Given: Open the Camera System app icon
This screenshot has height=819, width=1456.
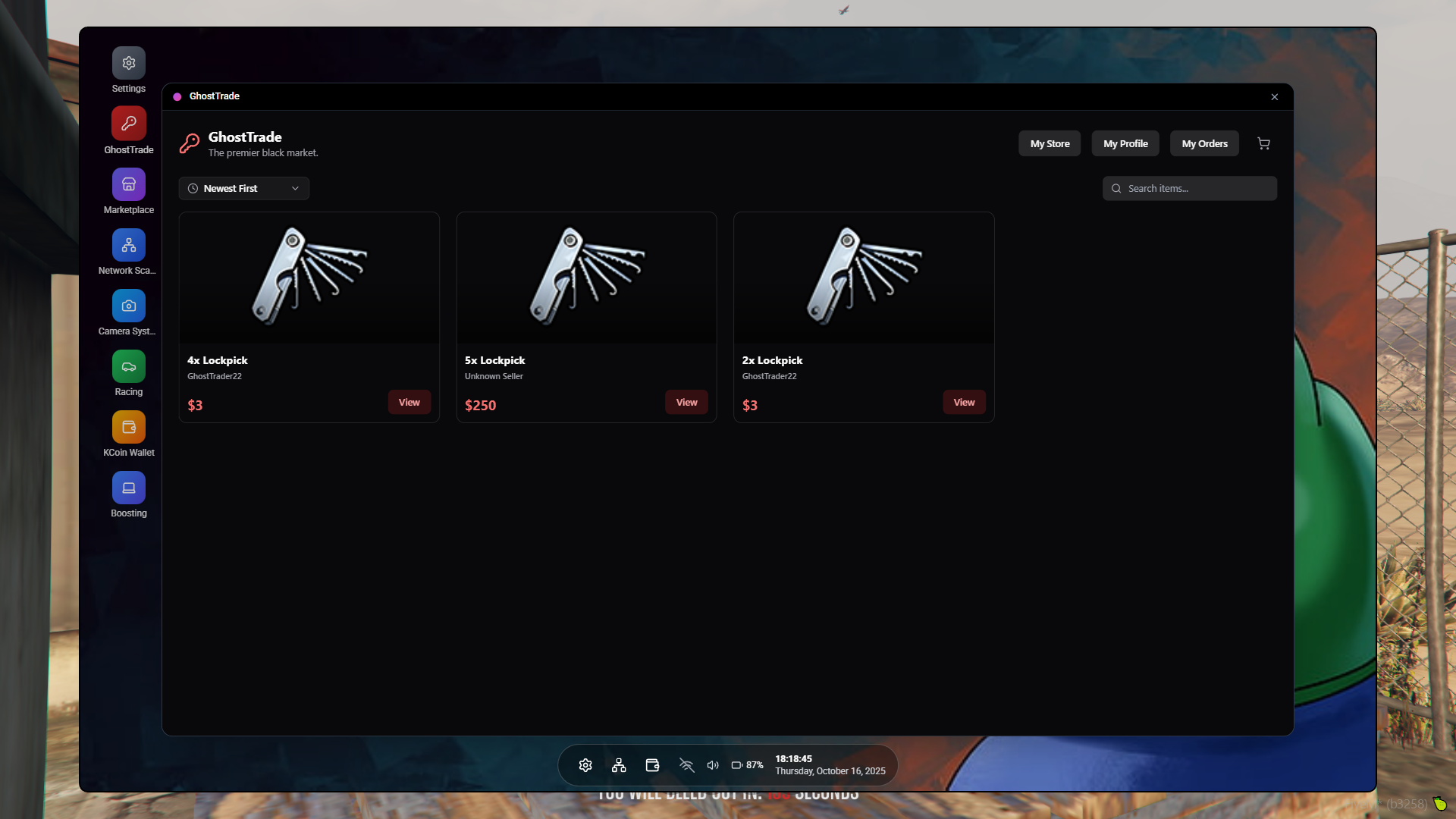Looking at the screenshot, I should click(x=129, y=306).
